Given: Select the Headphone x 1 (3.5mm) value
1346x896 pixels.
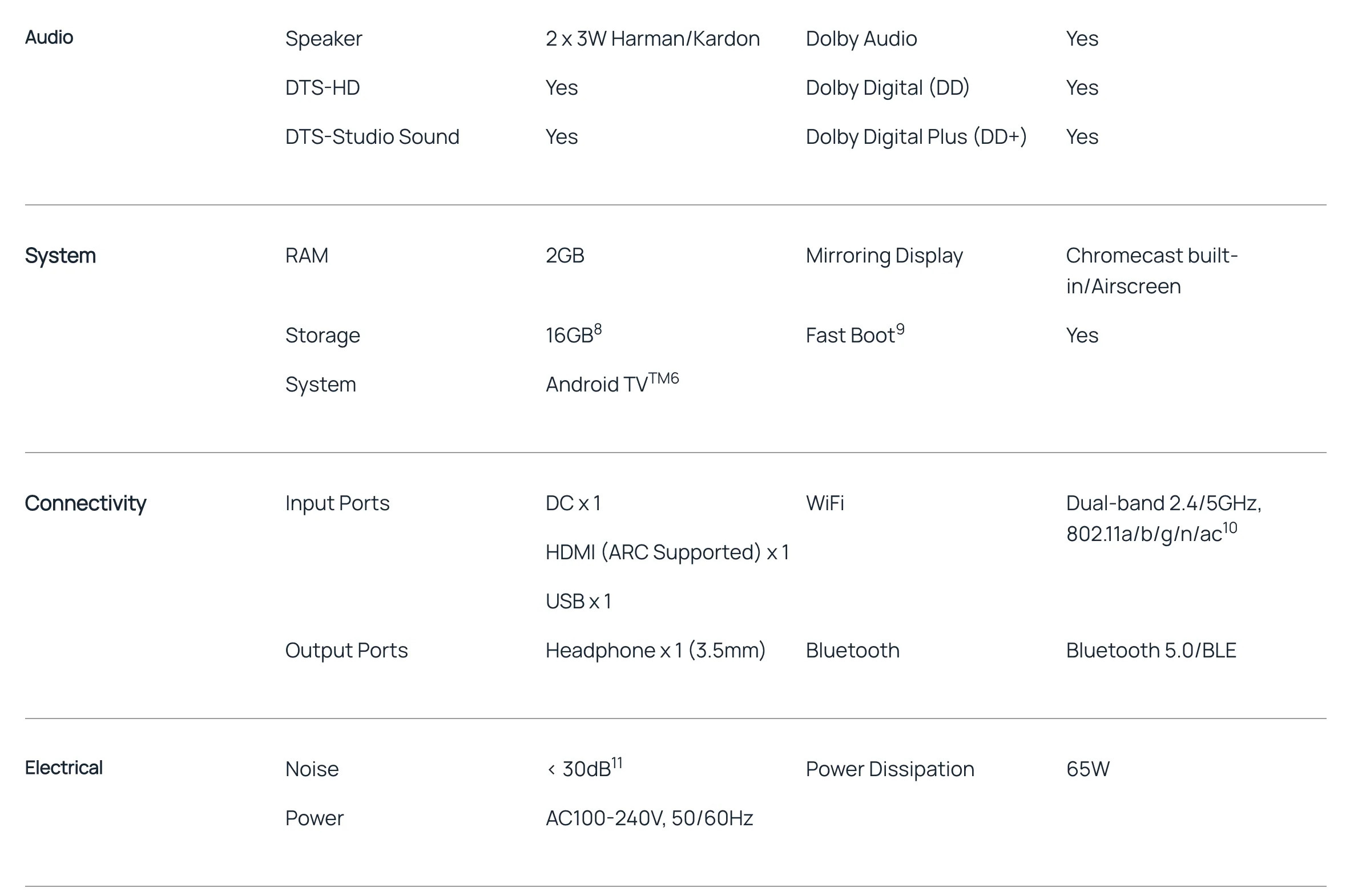Looking at the screenshot, I should click(655, 651).
